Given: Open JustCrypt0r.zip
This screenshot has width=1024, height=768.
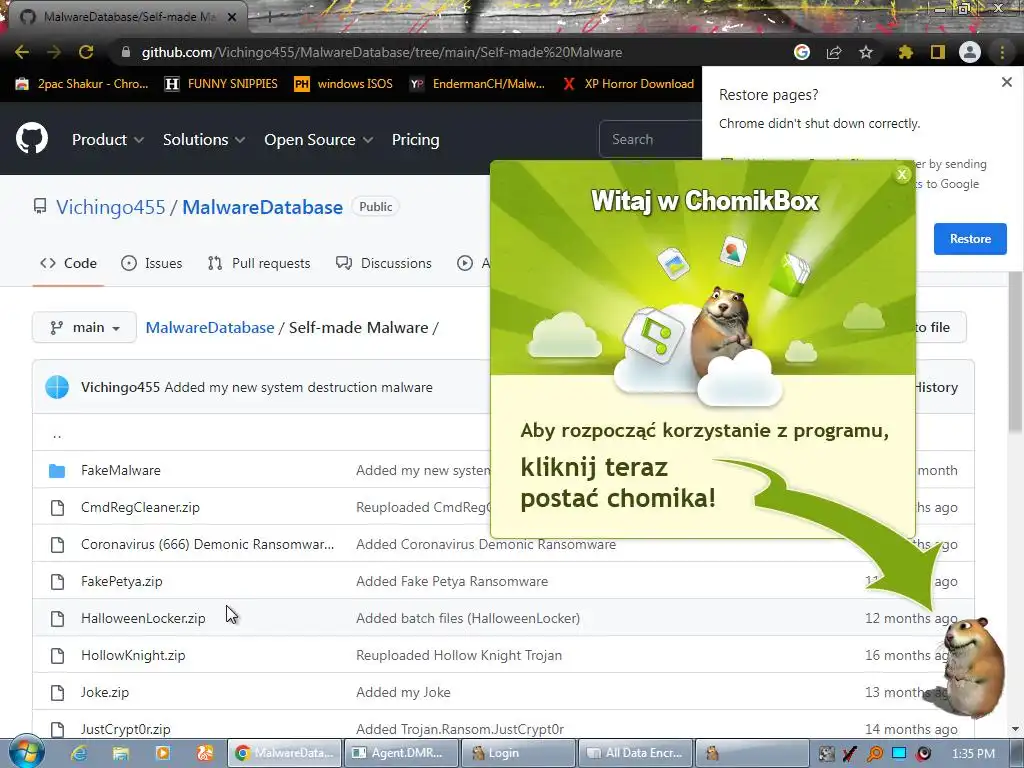Looking at the screenshot, I should [125, 729].
